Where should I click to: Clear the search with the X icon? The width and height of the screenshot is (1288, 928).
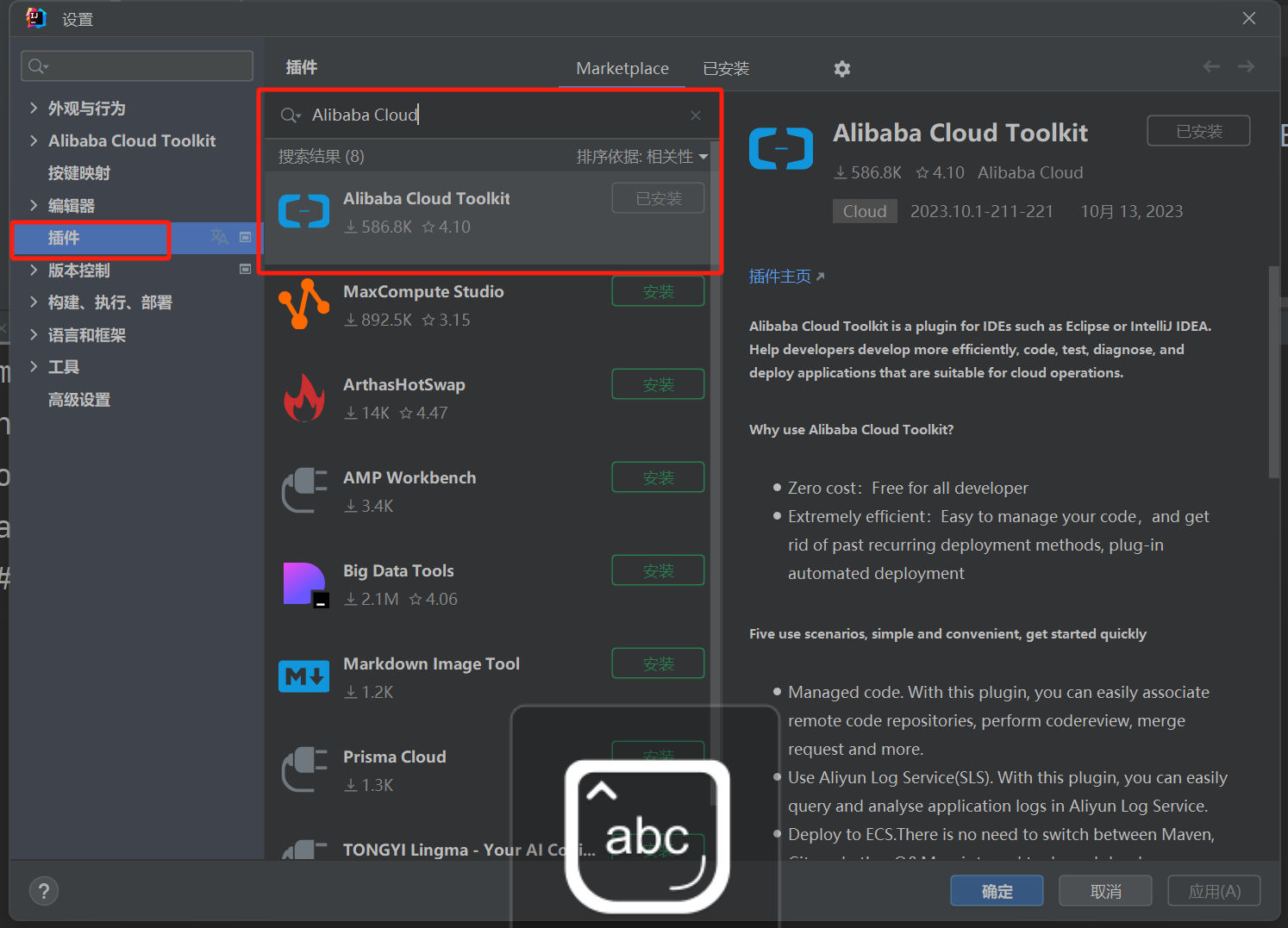click(x=695, y=115)
